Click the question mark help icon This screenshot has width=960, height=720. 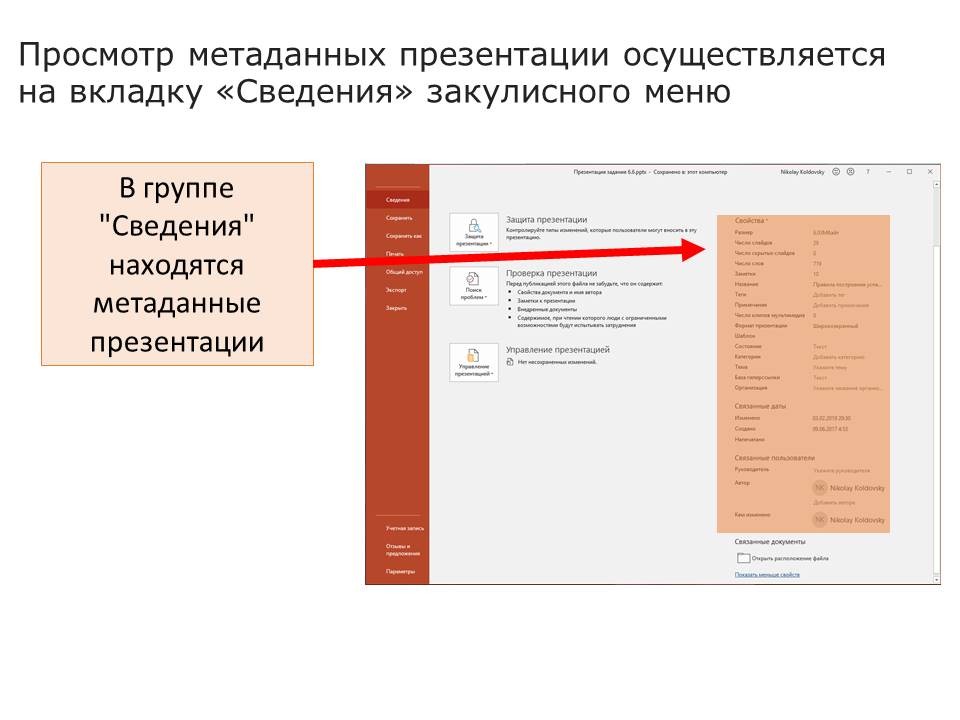pyautogui.click(x=867, y=172)
